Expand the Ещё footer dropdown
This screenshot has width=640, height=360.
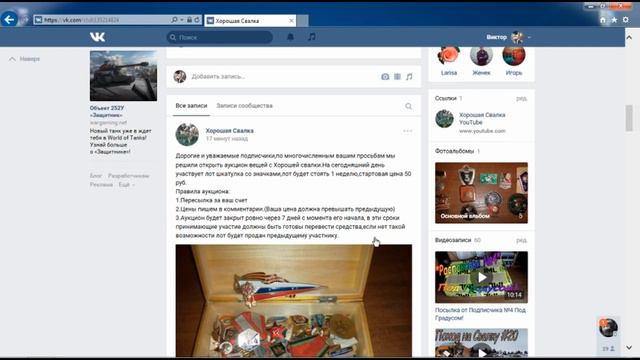click(126, 185)
